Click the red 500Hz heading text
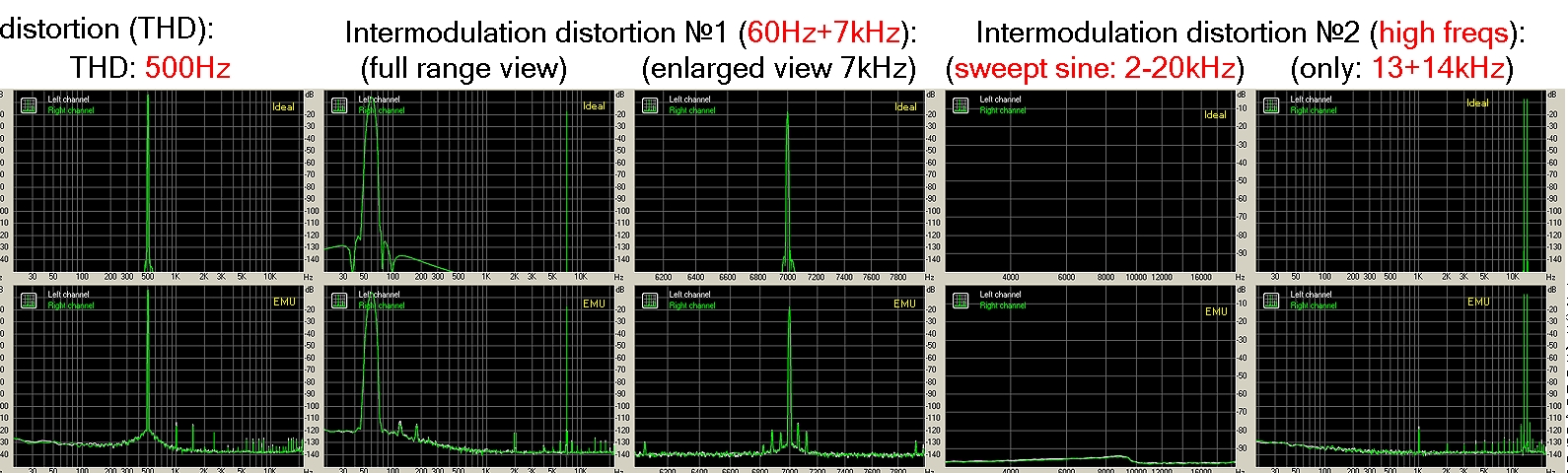The width and height of the screenshot is (1568, 473). pos(187,68)
